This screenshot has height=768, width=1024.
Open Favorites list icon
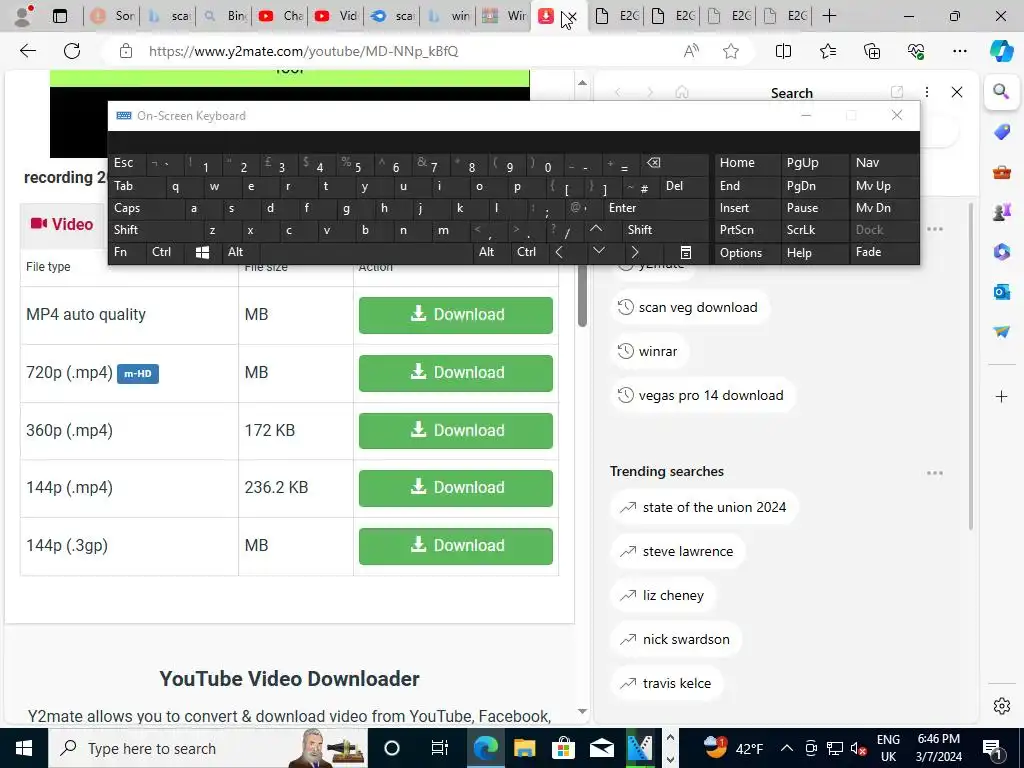pyautogui.click(x=827, y=51)
